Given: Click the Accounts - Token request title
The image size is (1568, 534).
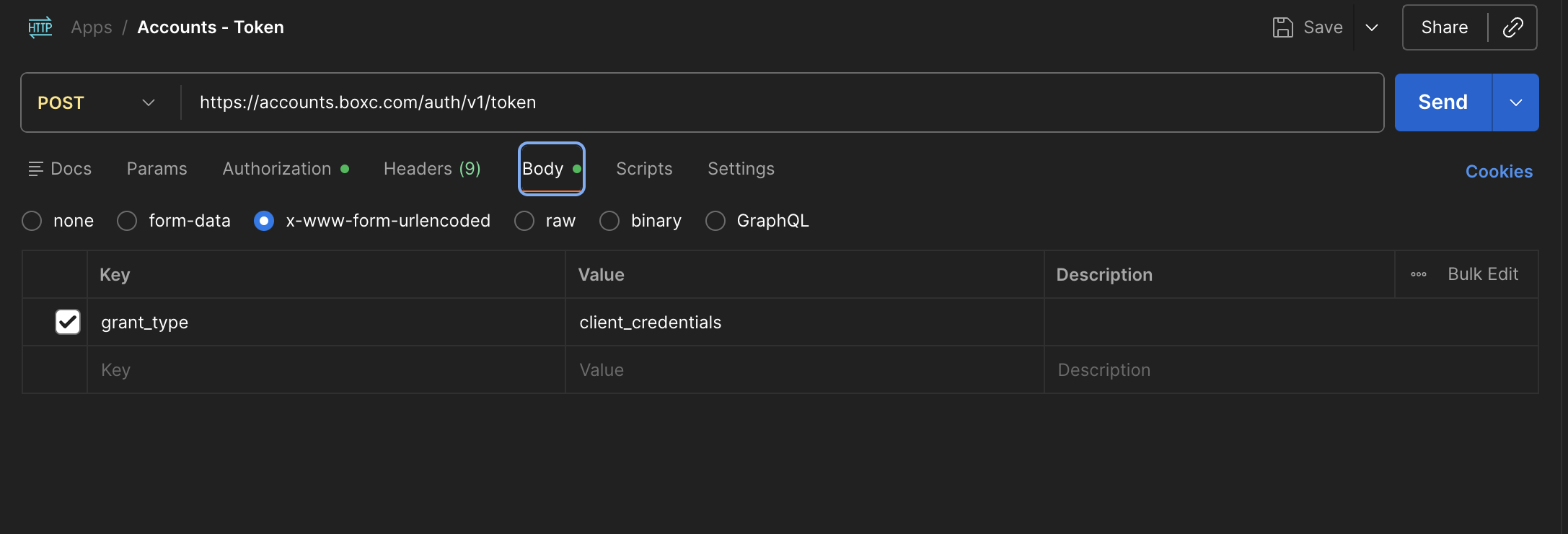Looking at the screenshot, I should click(x=211, y=27).
